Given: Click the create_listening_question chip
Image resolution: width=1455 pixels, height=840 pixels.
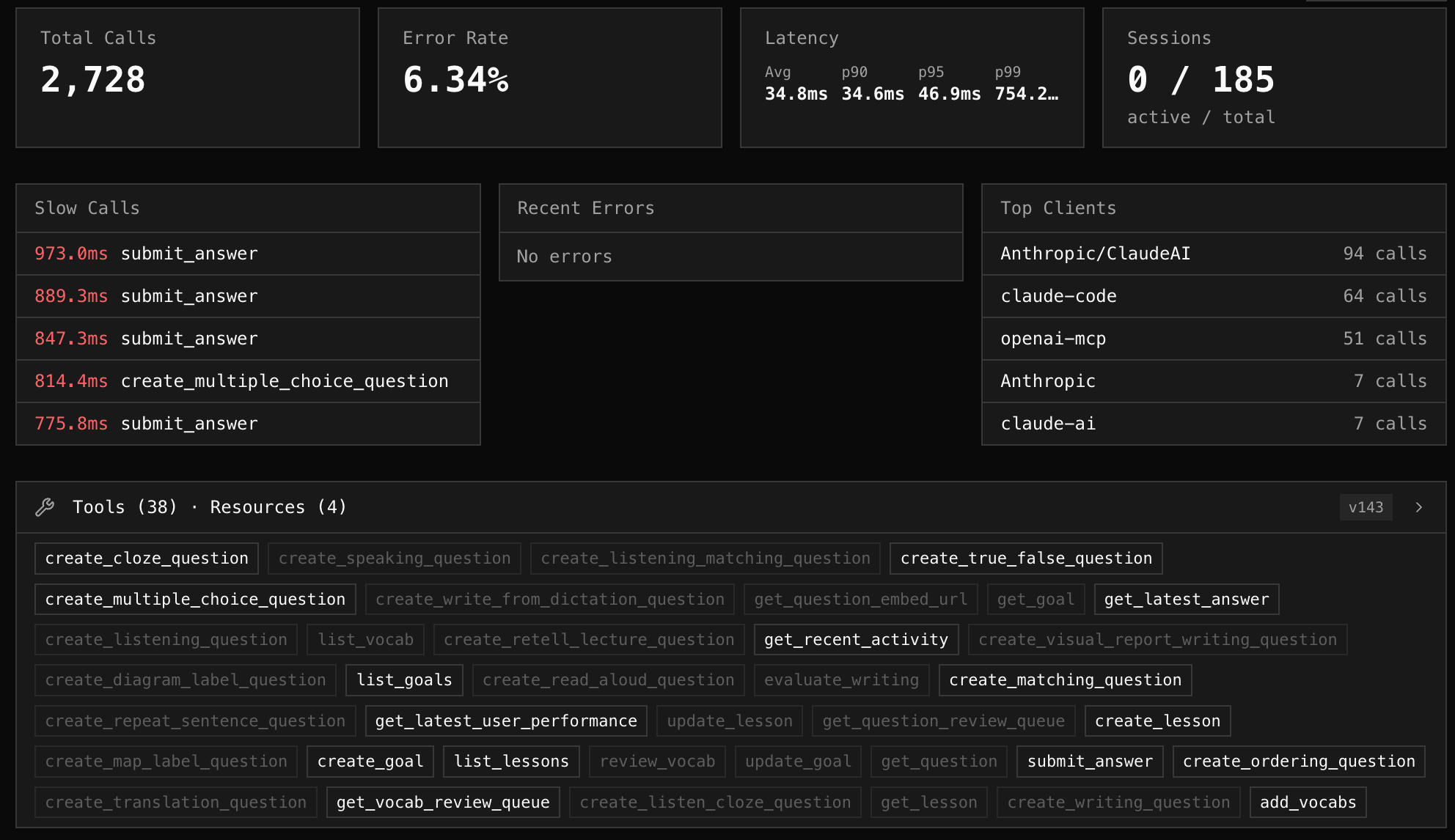Looking at the screenshot, I should [x=166, y=640].
